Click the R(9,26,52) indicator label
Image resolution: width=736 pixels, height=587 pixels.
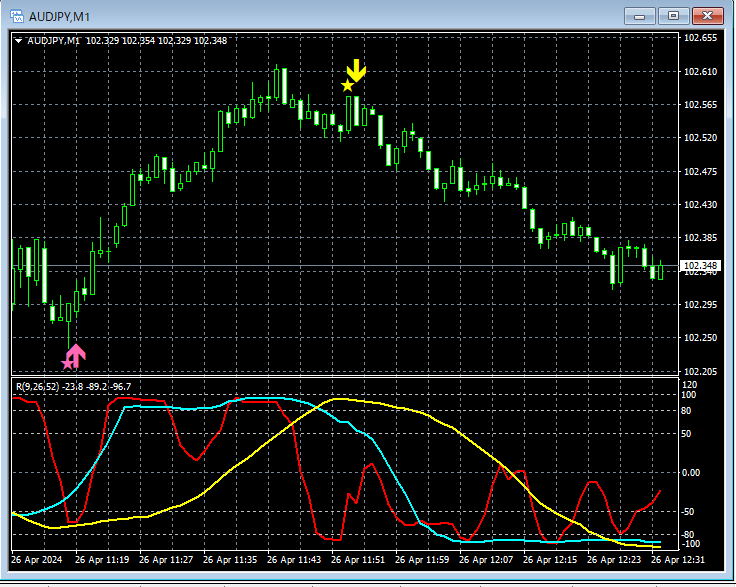[35, 386]
